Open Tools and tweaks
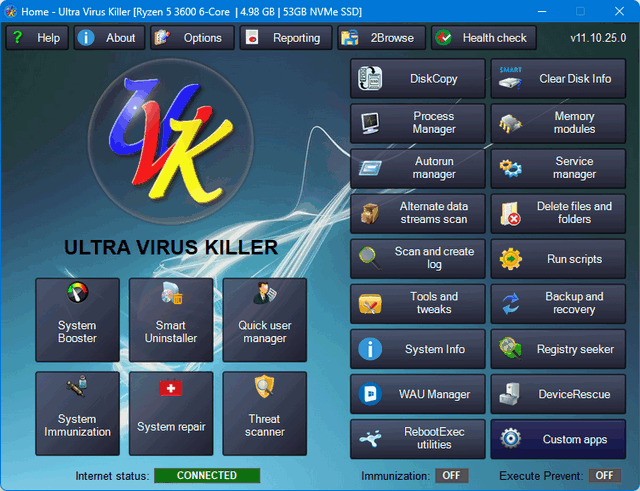 pyautogui.click(x=418, y=304)
